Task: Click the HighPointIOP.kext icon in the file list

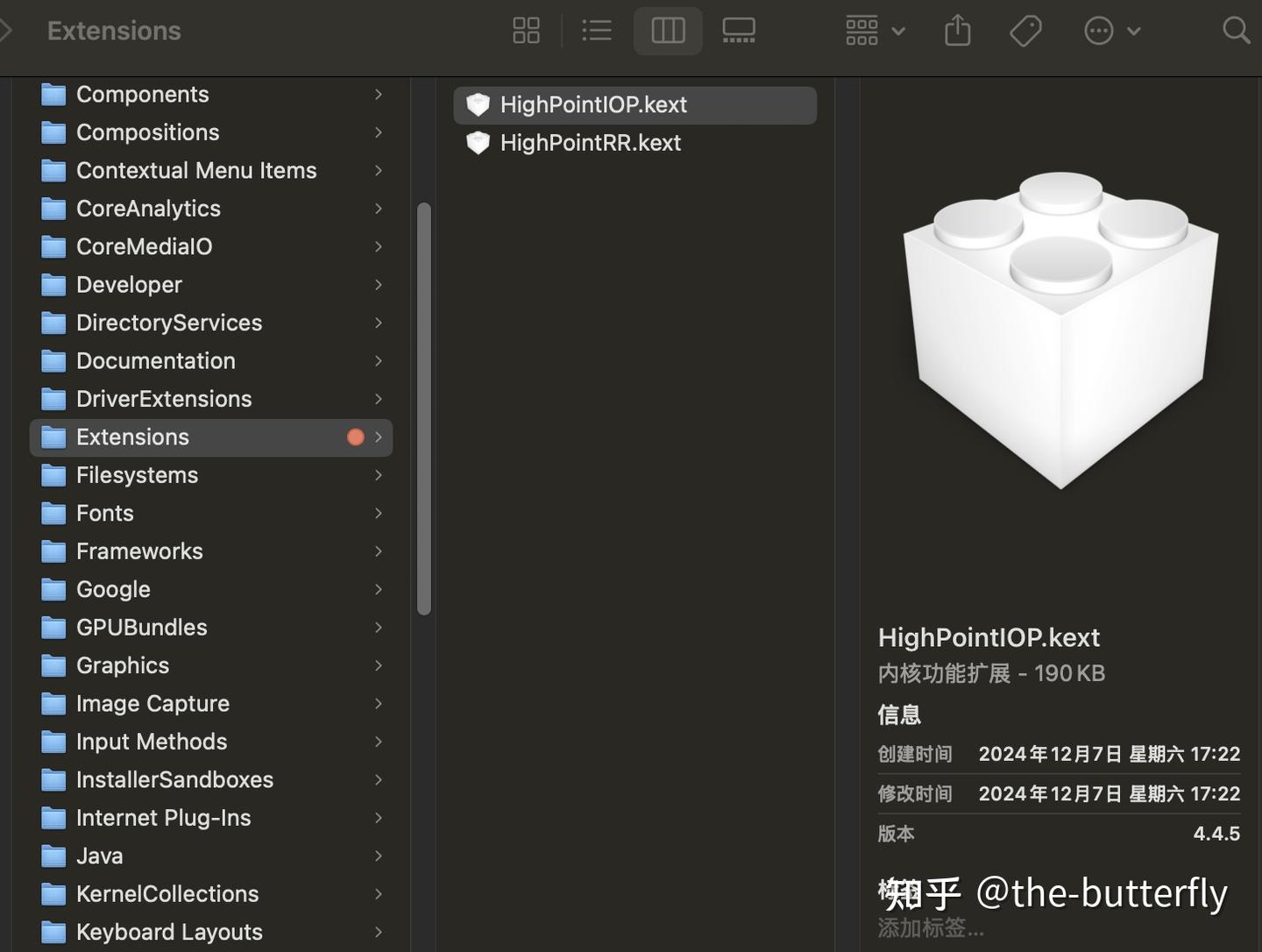Action: click(479, 104)
